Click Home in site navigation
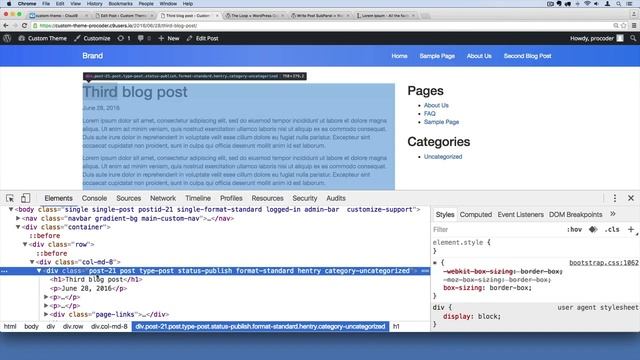The width and height of the screenshot is (640, 360). tap(399, 56)
